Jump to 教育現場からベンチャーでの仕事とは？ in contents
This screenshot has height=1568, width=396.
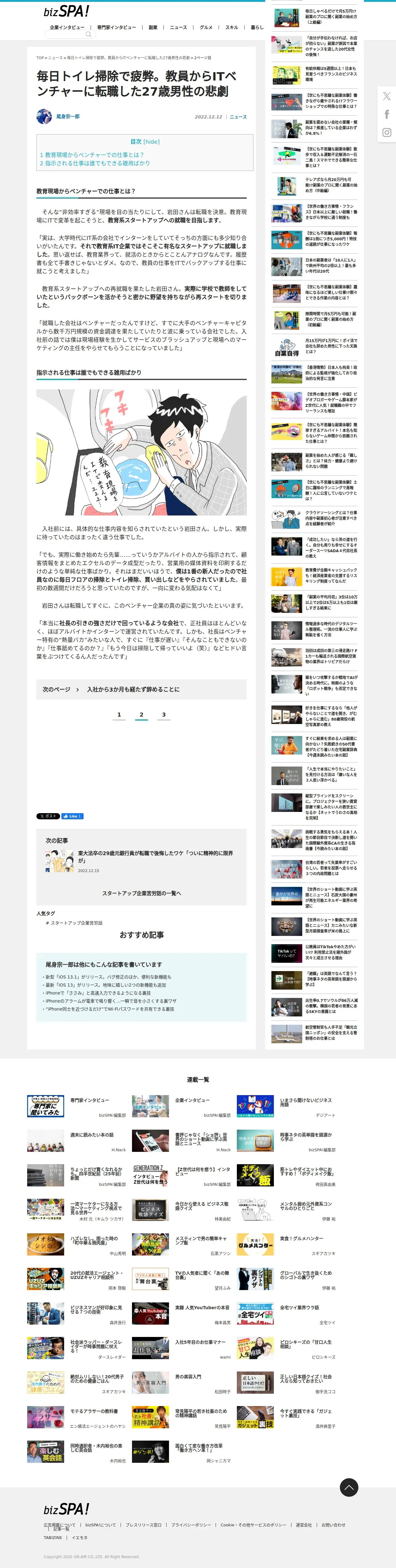[92, 155]
